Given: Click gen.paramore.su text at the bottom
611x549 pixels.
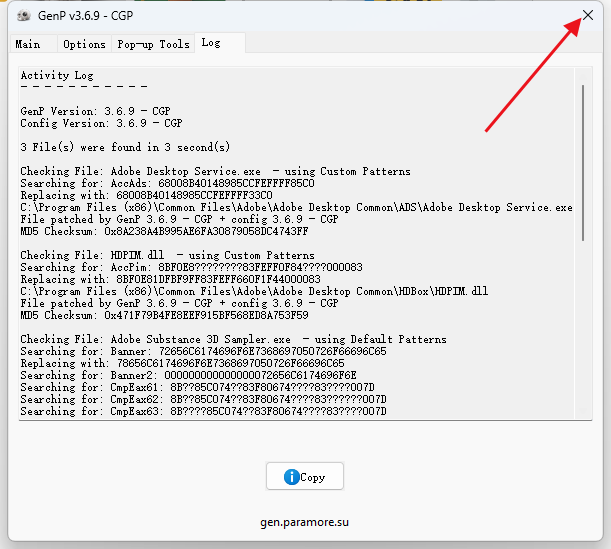Looking at the screenshot, I should click(x=304, y=522).
